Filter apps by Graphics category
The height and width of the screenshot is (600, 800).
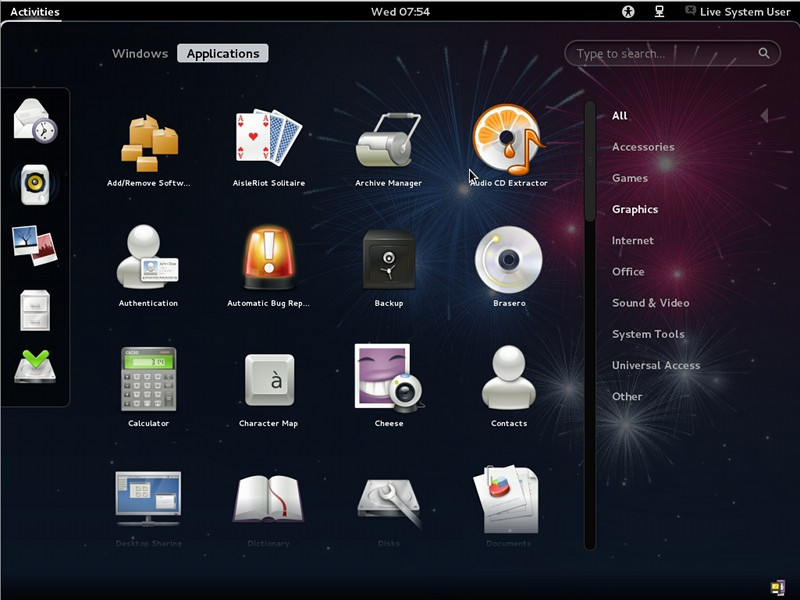635,210
